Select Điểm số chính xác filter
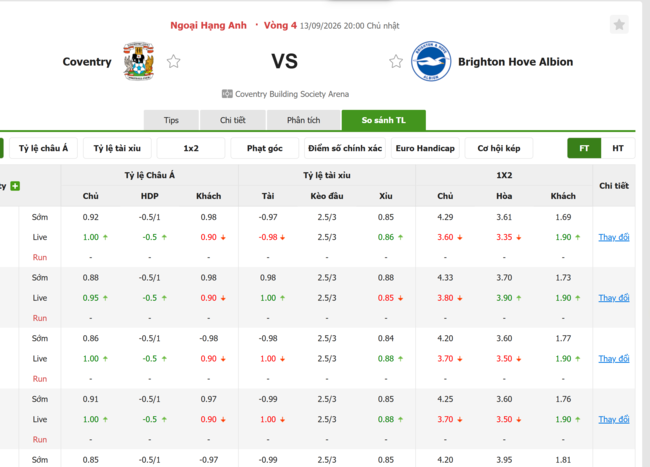The width and height of the screenshot is (650, 467). coord(345,148)
